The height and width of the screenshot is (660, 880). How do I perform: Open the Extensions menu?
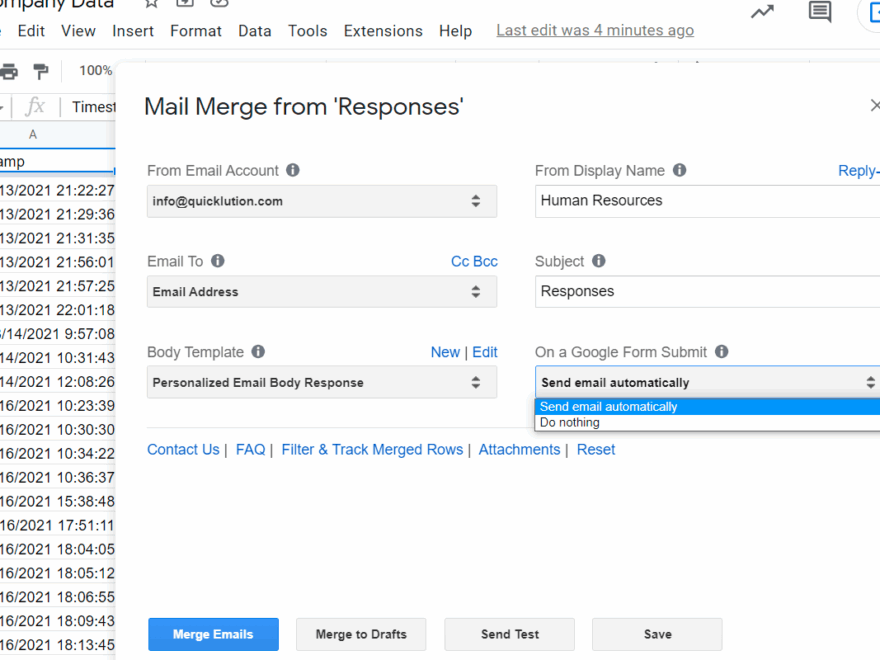[x=383, y=31]
